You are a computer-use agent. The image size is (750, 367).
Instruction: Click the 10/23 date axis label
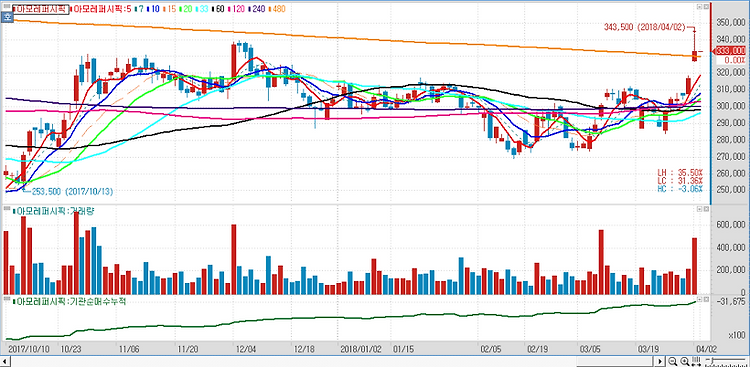[x=70, y=348]
